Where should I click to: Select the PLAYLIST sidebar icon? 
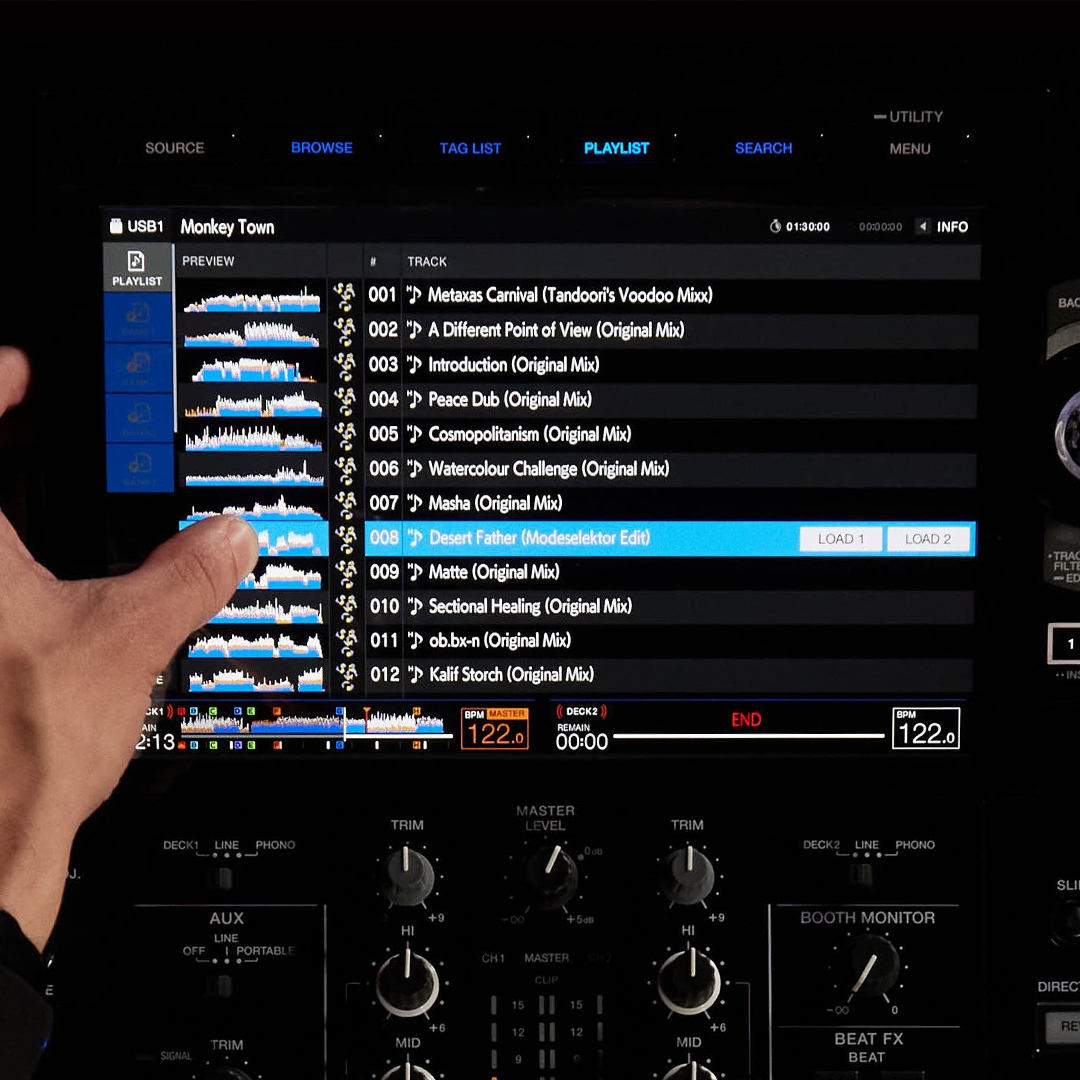tap(137, 268)
